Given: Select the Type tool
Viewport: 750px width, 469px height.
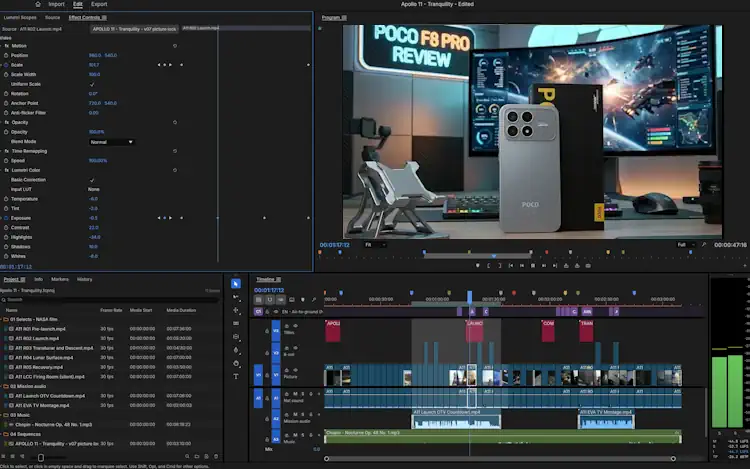Looking at the screenshot, I should click(236, 377).
